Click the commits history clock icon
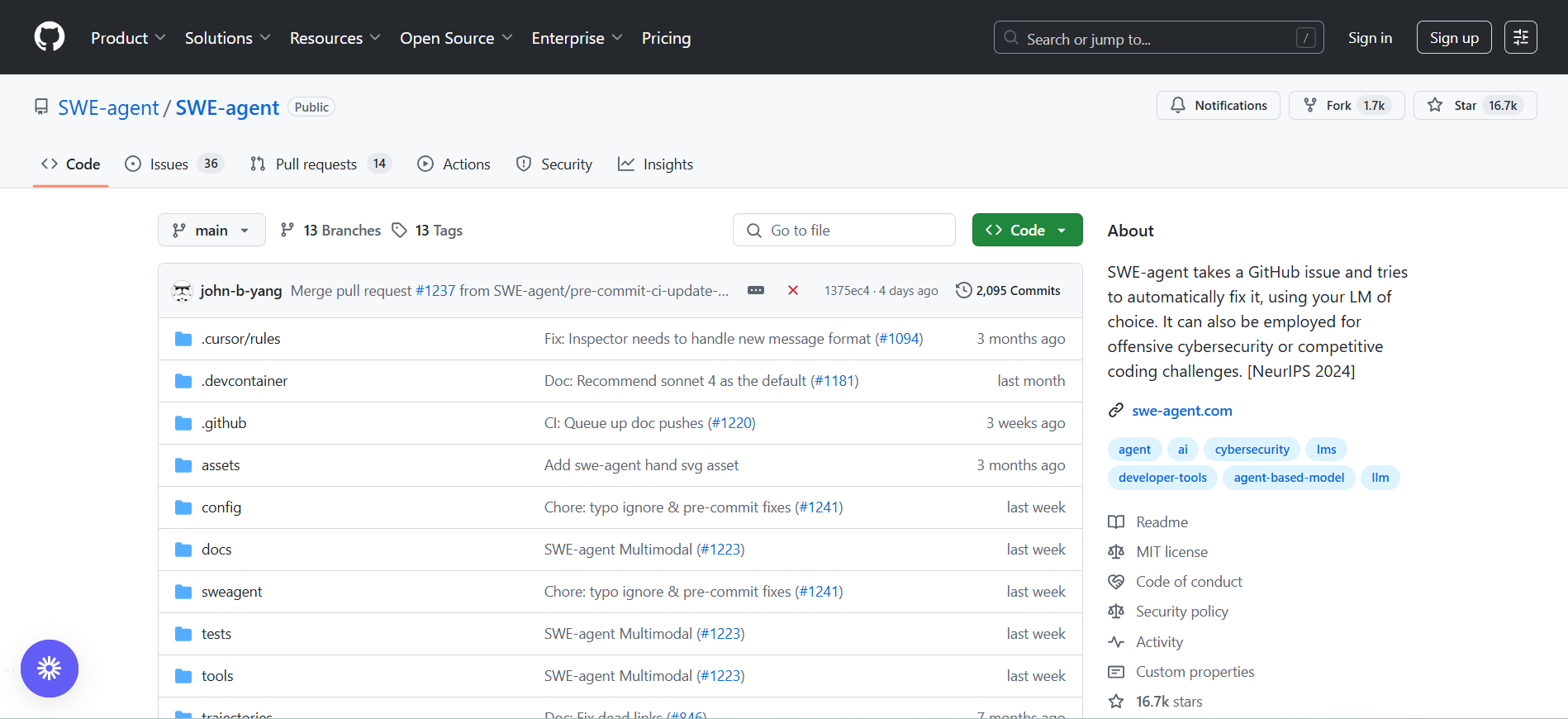The image size is (1568, 719). tap(963, 290)
